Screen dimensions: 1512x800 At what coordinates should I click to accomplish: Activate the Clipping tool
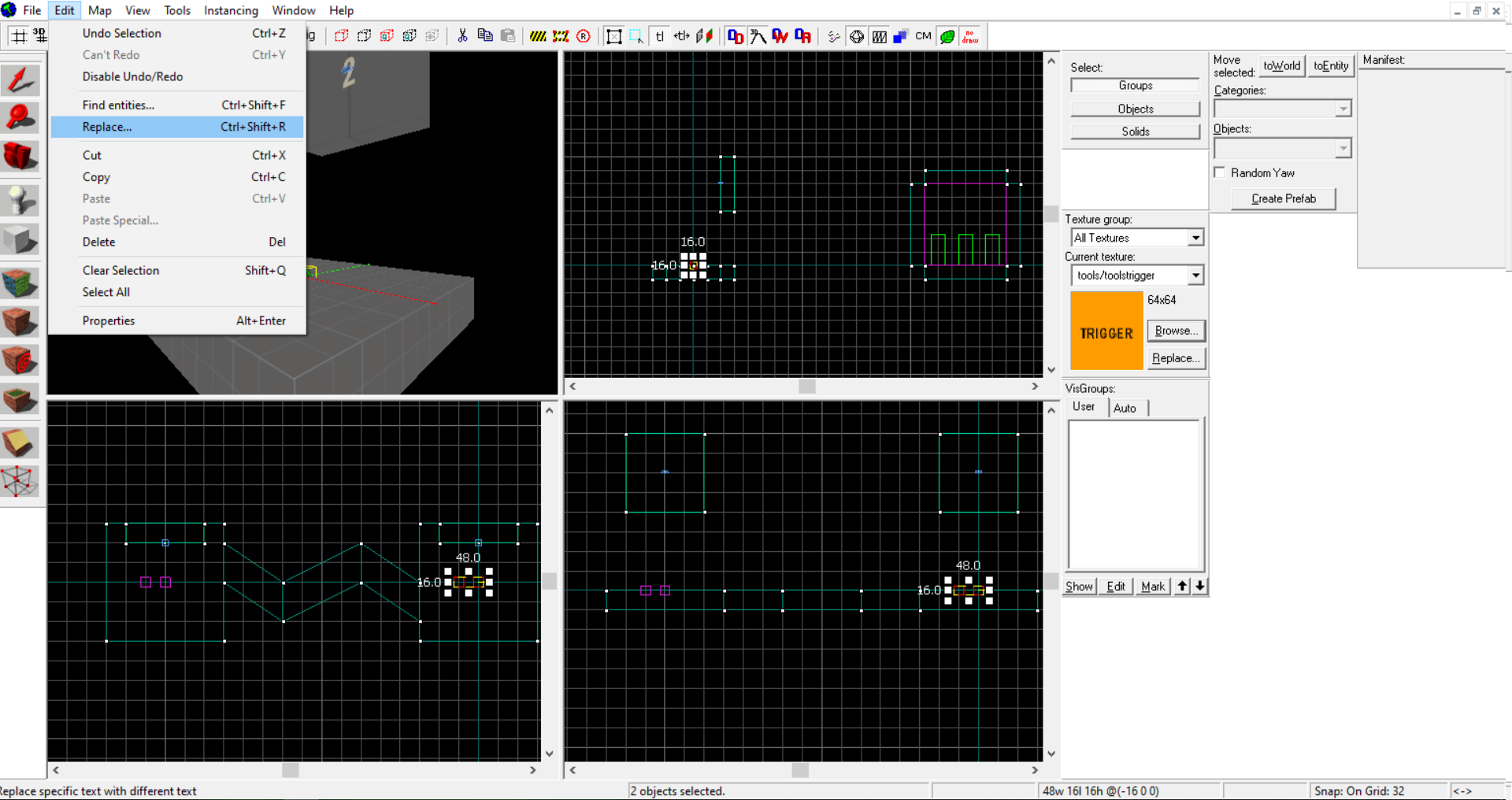pyautogui.click(x=20, y=443)
